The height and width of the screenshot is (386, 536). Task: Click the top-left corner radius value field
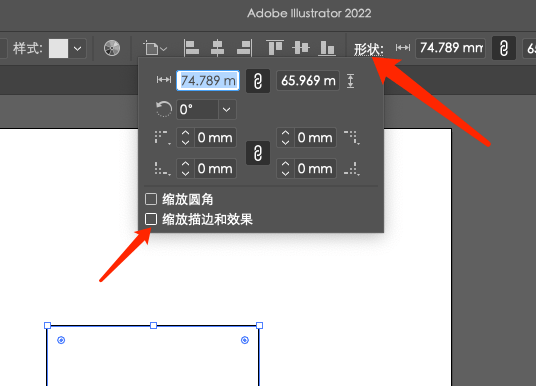click(215, 138)
